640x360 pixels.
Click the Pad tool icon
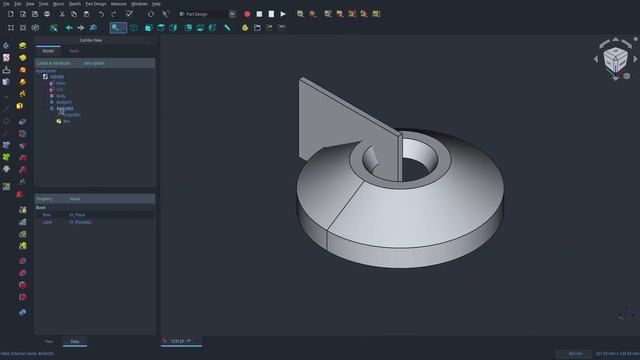(x=22, y=46)
